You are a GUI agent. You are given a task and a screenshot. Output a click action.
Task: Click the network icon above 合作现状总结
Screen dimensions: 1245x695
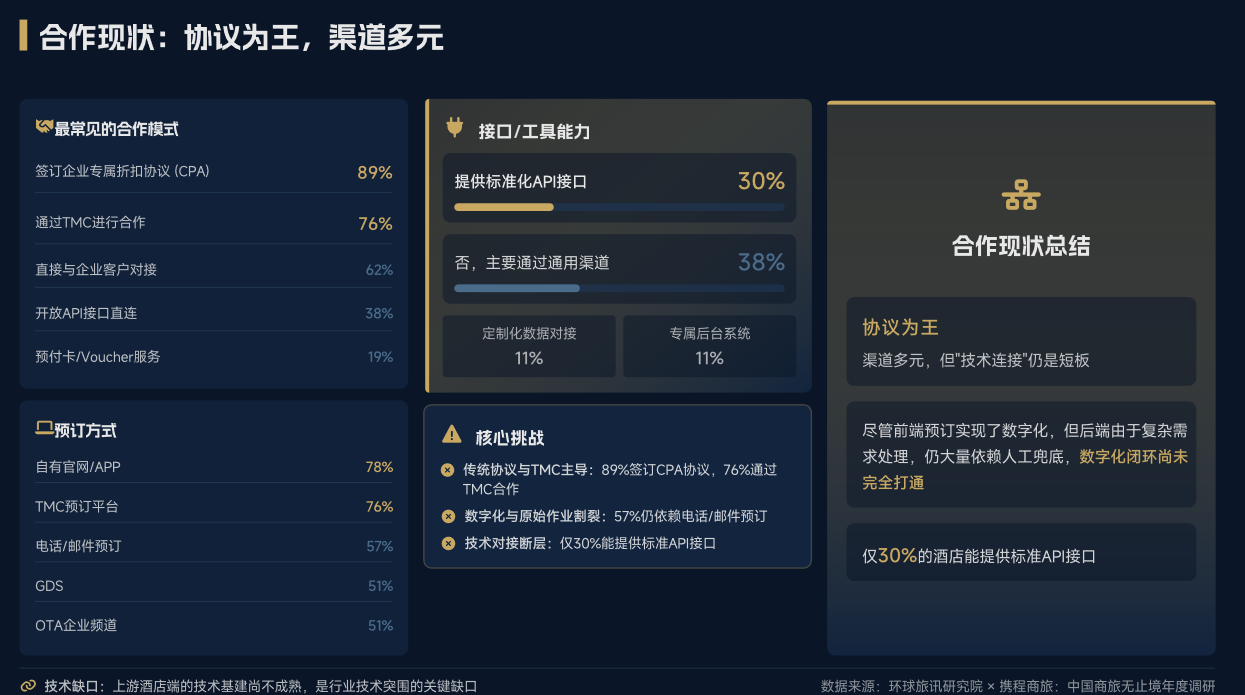[x=1021, y=194]
